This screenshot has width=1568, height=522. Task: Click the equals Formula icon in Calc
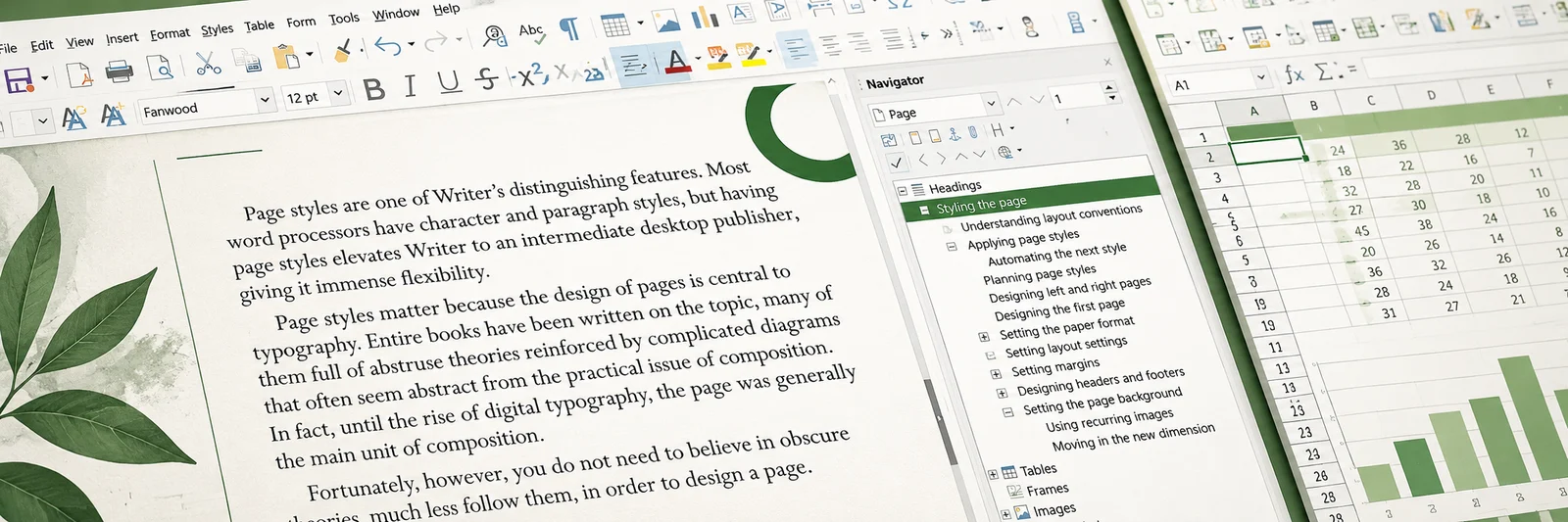click(1351, 70)
